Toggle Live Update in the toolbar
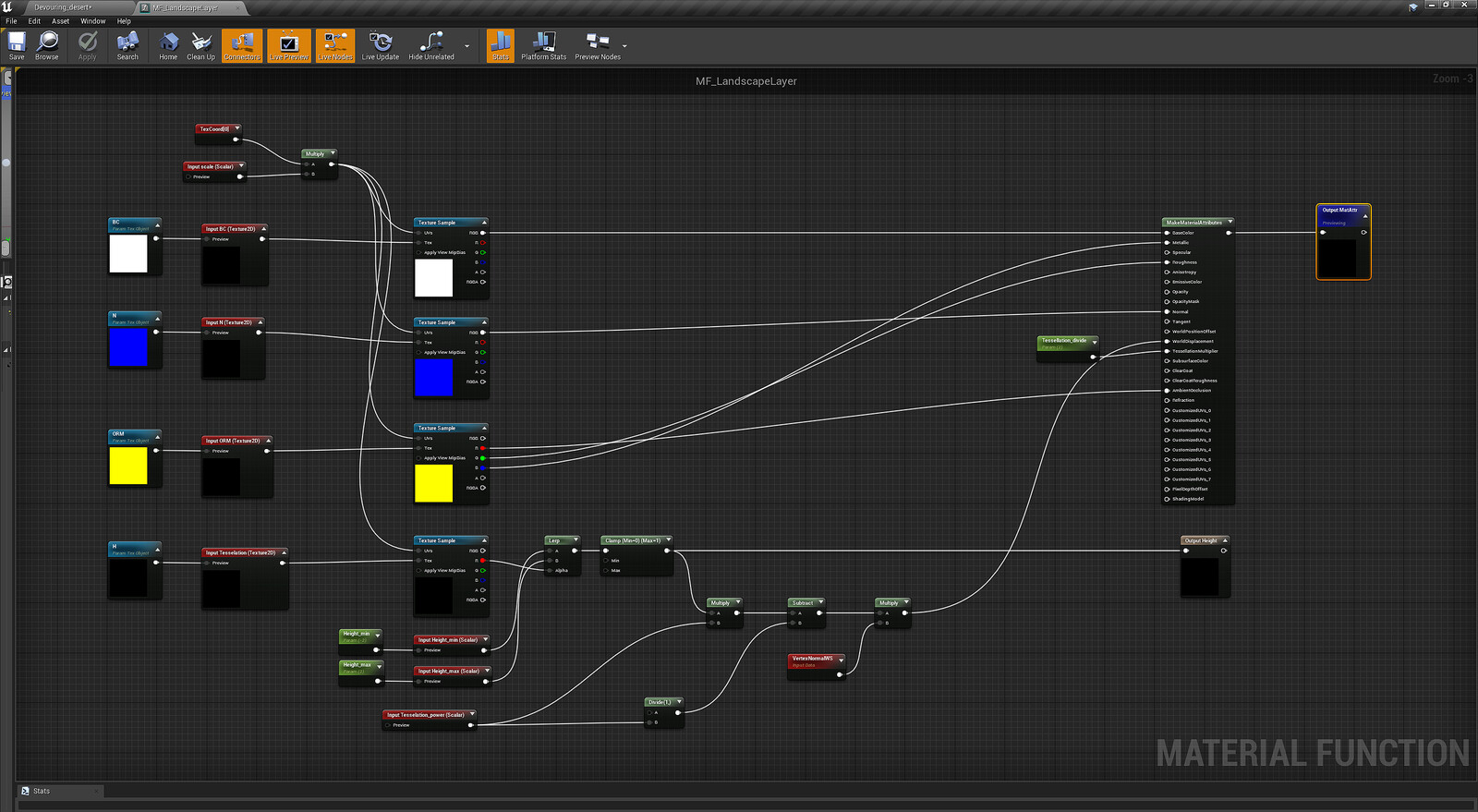 click(x=381, y=45)
